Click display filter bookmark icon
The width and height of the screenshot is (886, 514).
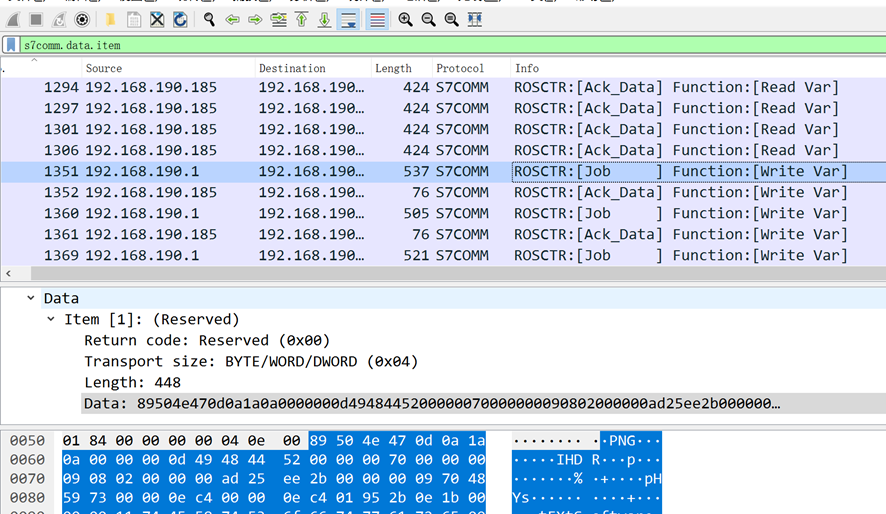click(x=11, y=45)
